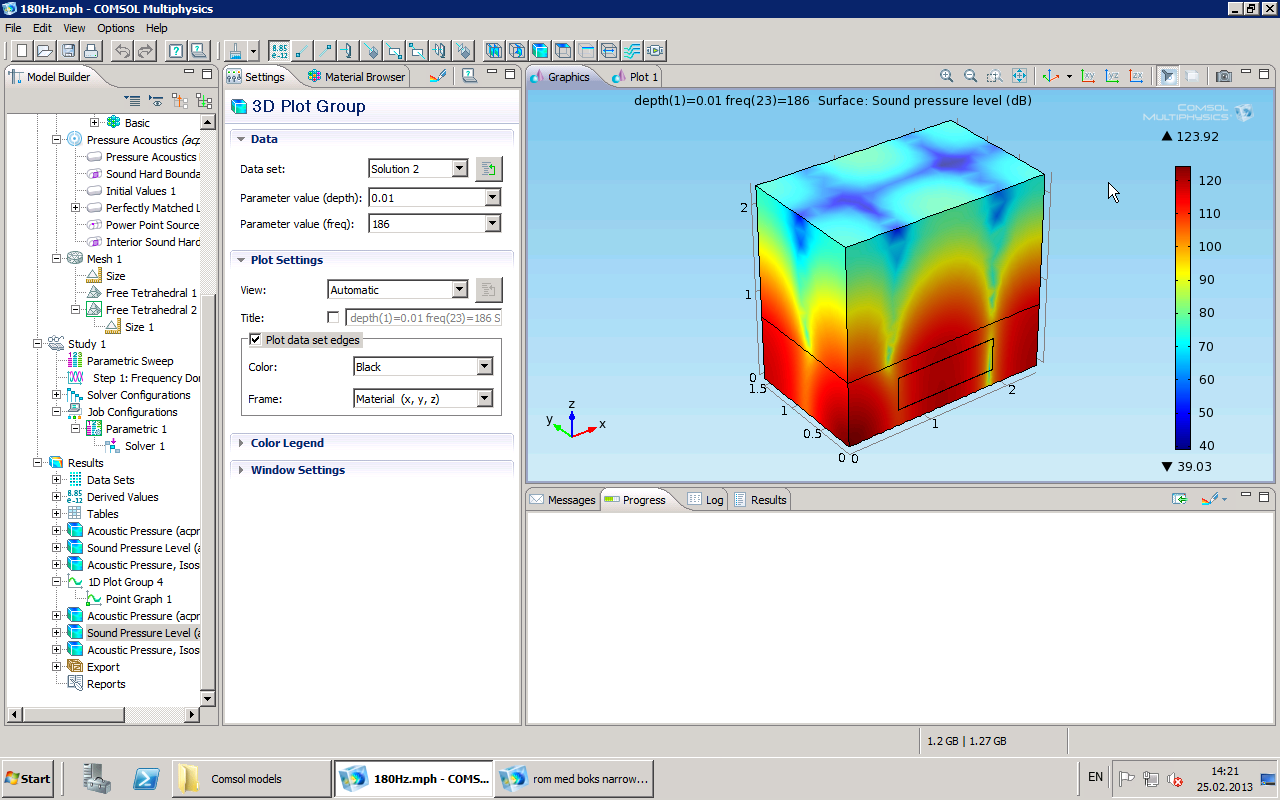Switch to the XY view
This screenshot has width=1280, height=800.
(x=1088, y=76)
